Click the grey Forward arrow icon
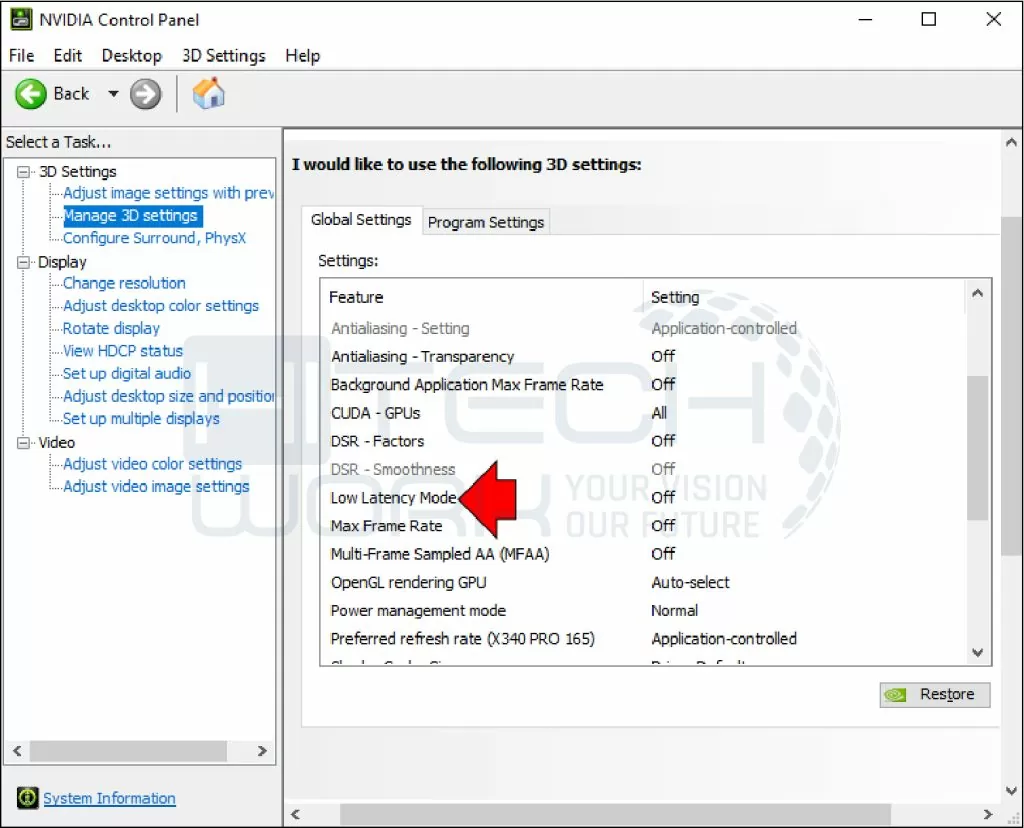Image resolution: width=1024 pixels, height=828 pixels. tap(145, 94)
